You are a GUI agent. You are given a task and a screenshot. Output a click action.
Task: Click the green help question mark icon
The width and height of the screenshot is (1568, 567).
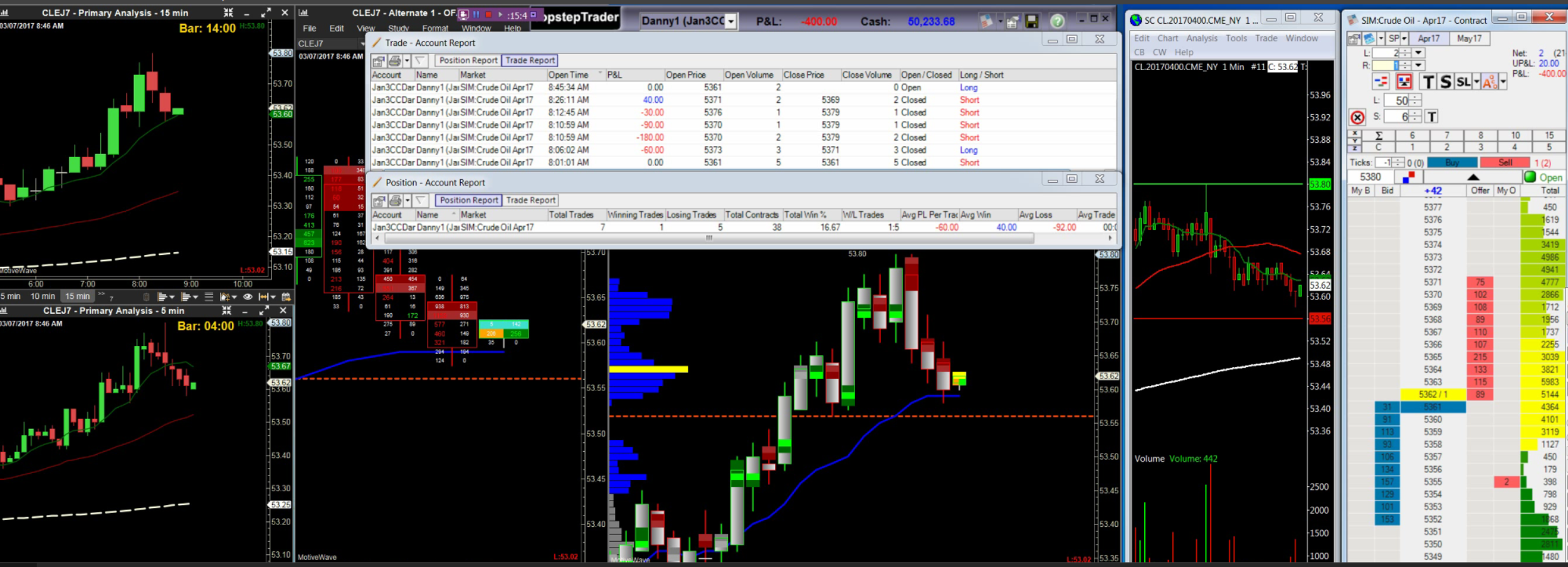tap(1057, 21)
